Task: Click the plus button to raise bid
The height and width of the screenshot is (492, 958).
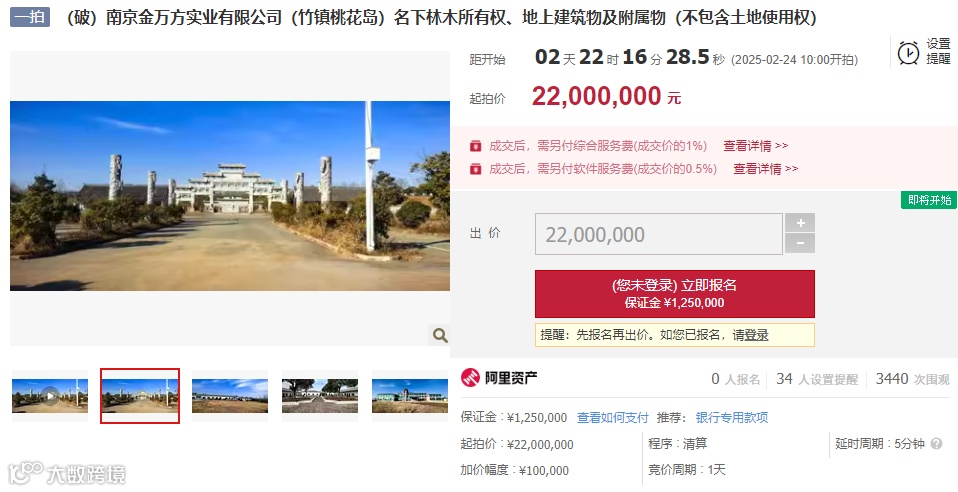Action: click(x=800, y=222)
